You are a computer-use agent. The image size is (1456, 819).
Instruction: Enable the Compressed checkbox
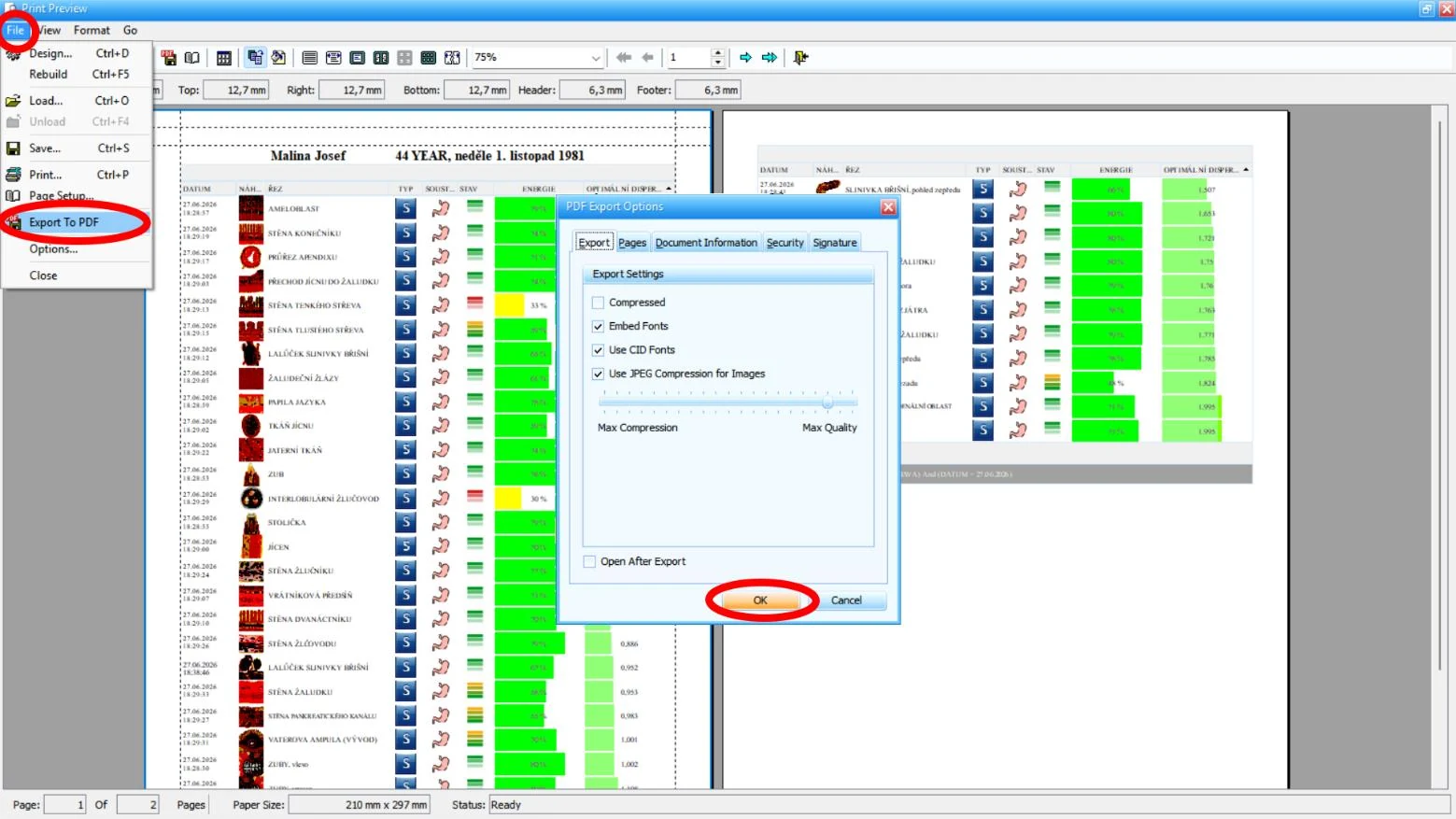[598, 303]
